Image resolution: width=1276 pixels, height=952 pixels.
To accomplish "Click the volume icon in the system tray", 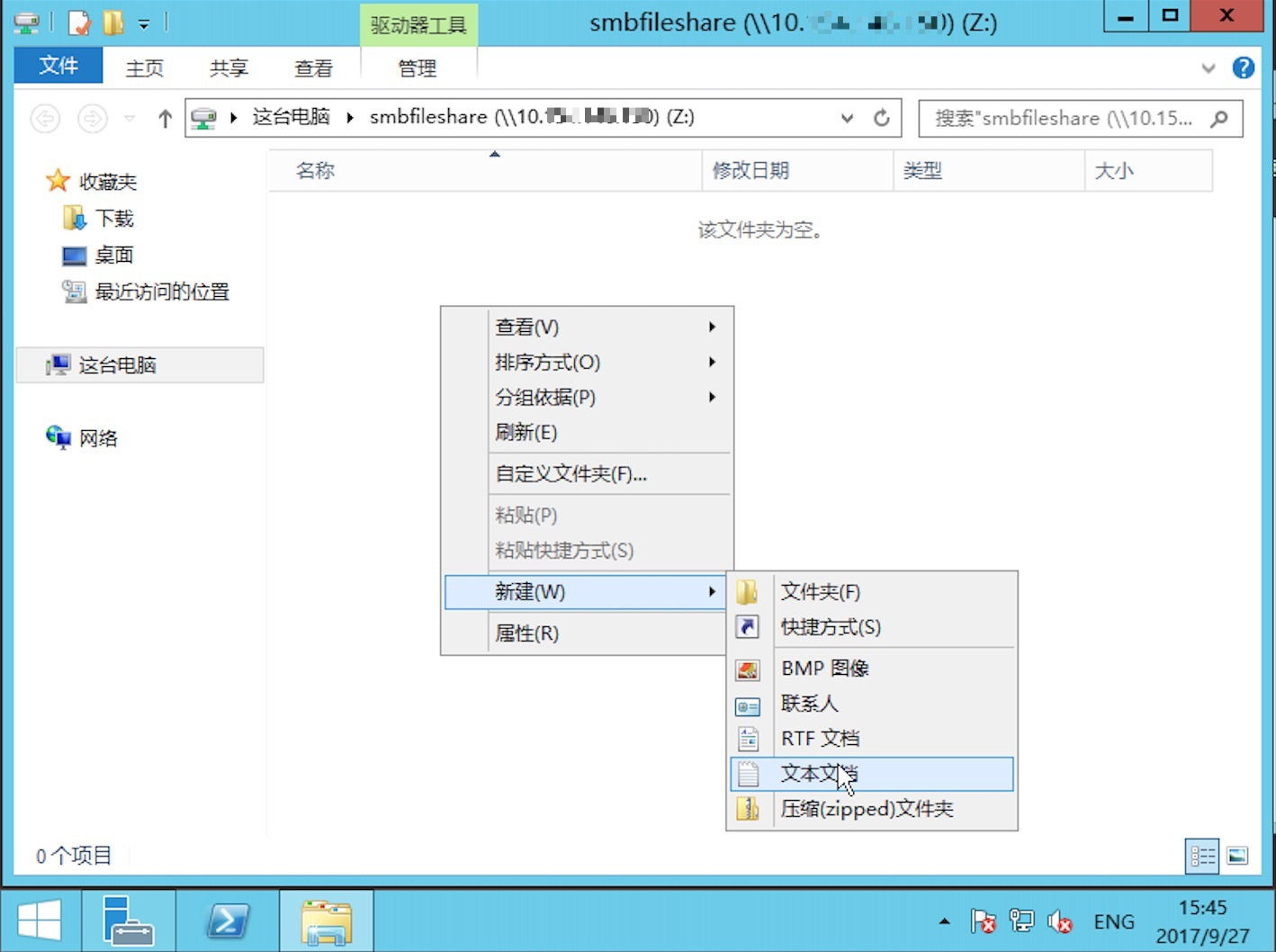I will tap(1060, 921).
